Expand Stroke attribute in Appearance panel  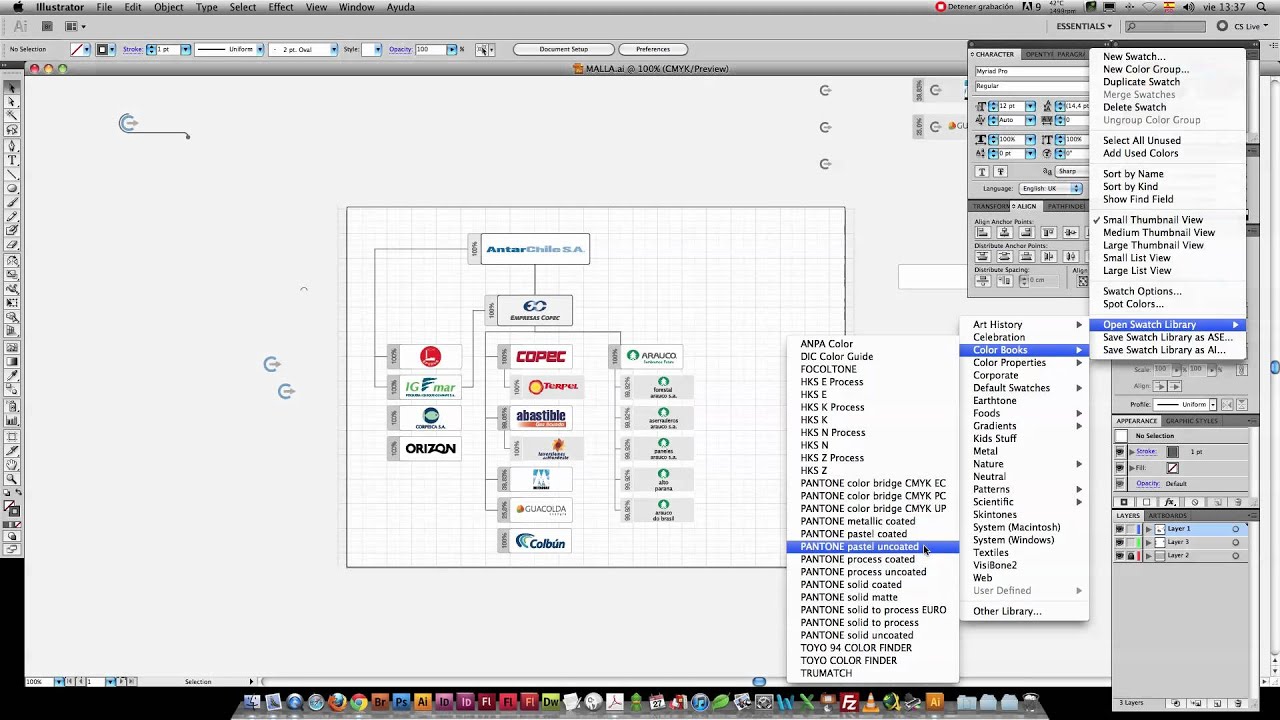(x=1130, y=452)
